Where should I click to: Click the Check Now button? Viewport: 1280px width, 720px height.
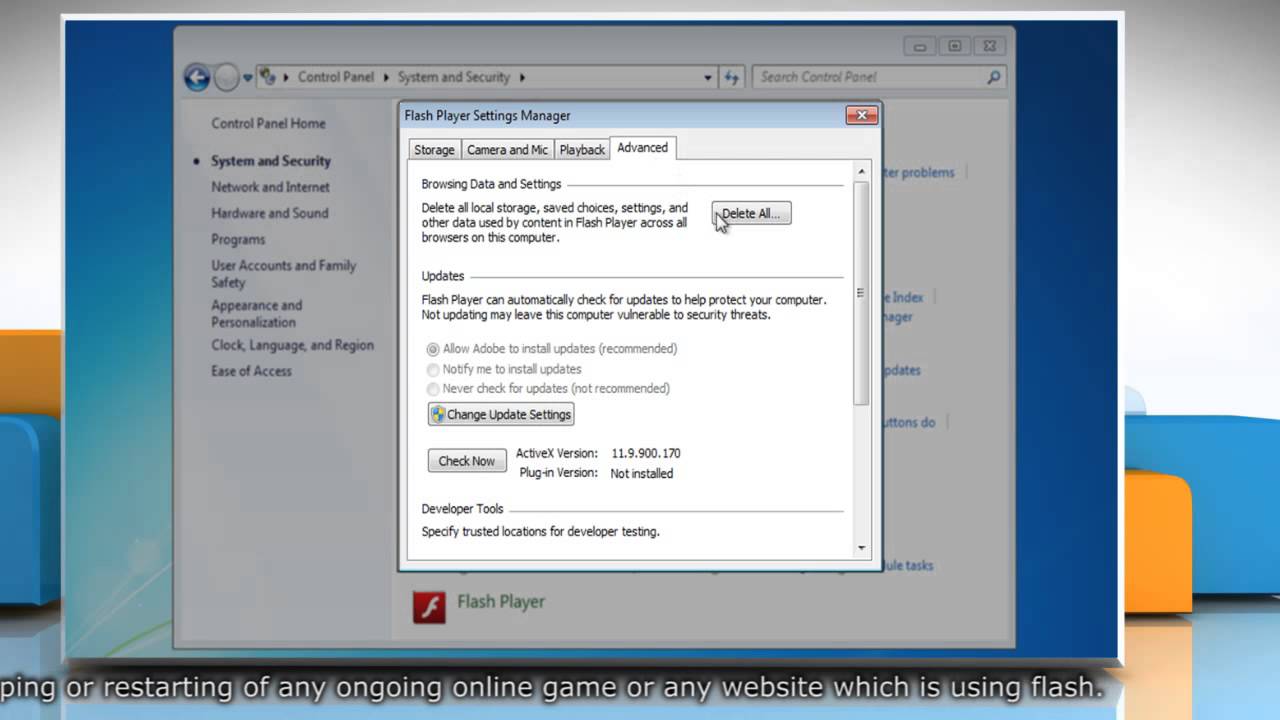[467, 461]
